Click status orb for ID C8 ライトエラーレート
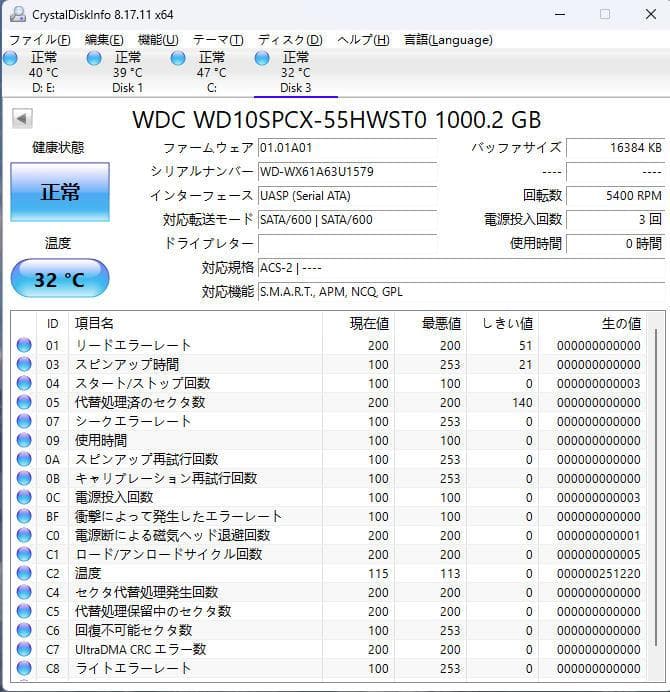 pyautogui.click(x=24, y=668)
